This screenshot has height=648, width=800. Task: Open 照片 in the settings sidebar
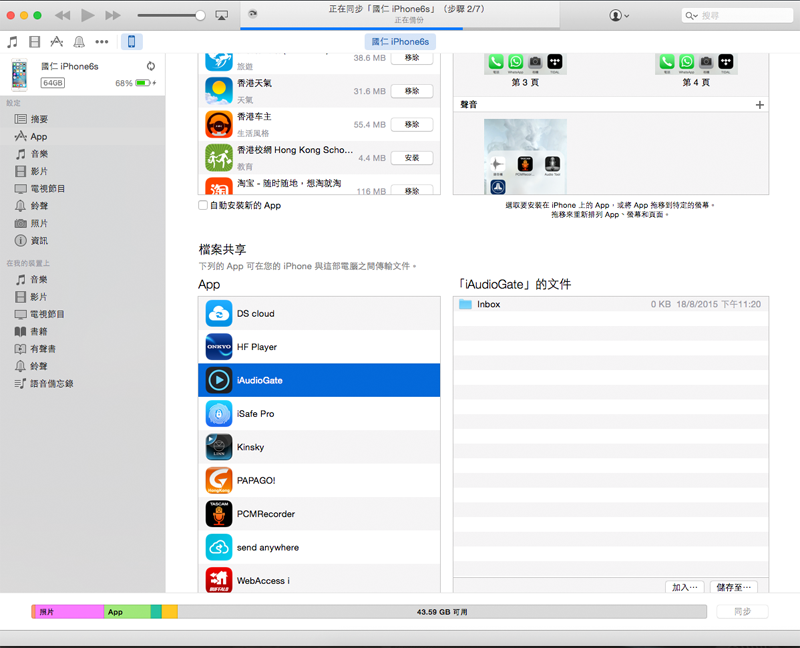(83, 223)
